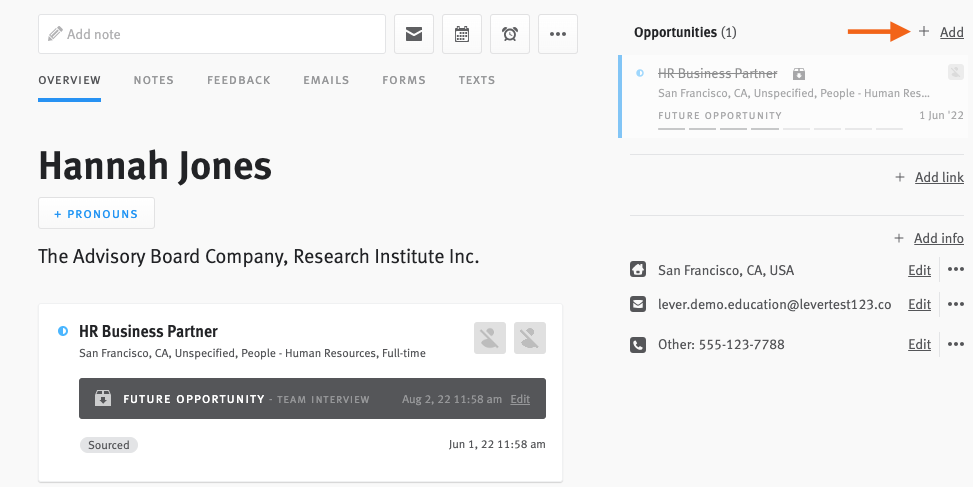Viewport: 973px width, 487px height.
Task: Switch to the Notes tab
Action: click(x=153, y=80)
